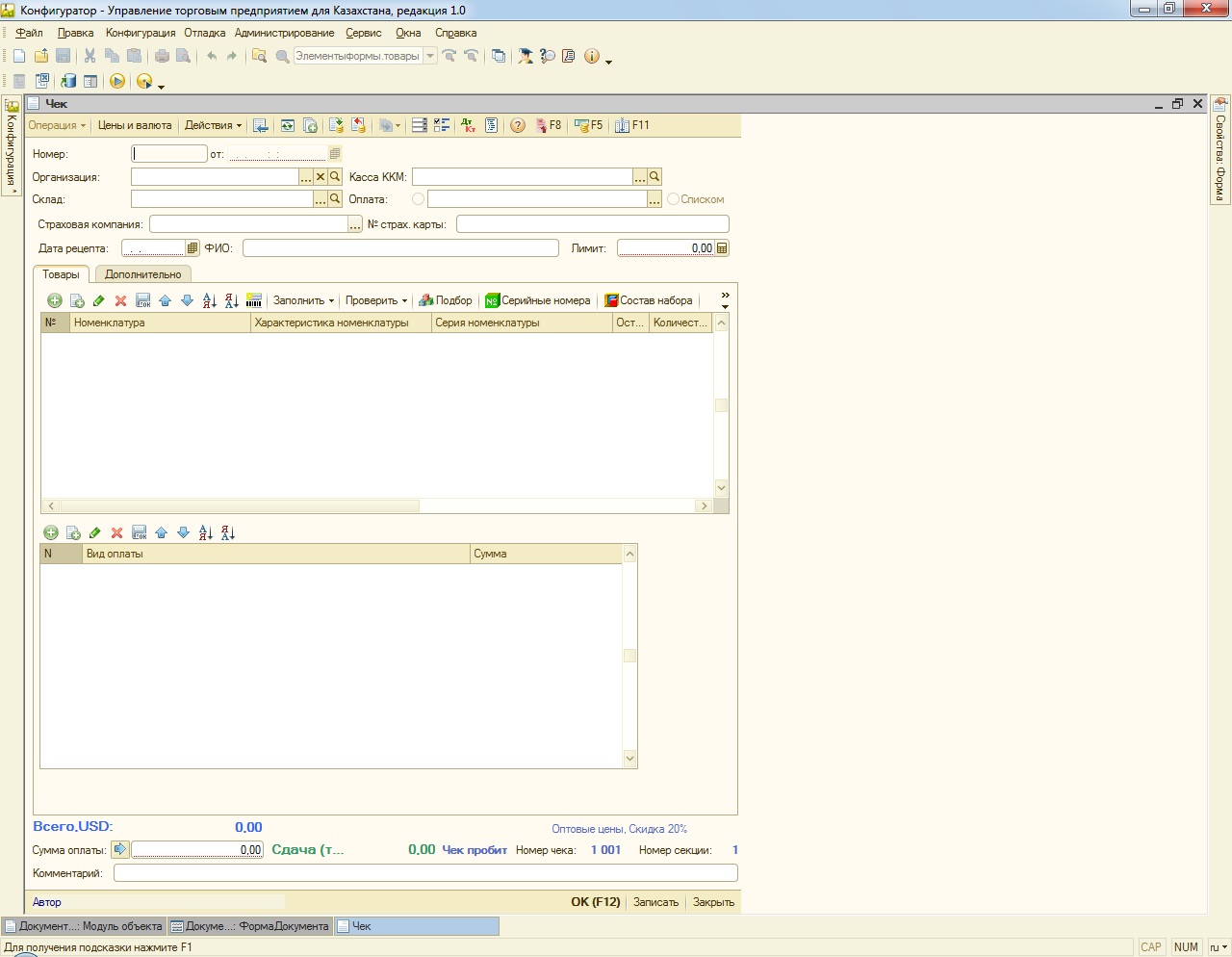Open the Отладка menu
The image size is (1232, 957).
pyautogui.click(x=205, y=33)
